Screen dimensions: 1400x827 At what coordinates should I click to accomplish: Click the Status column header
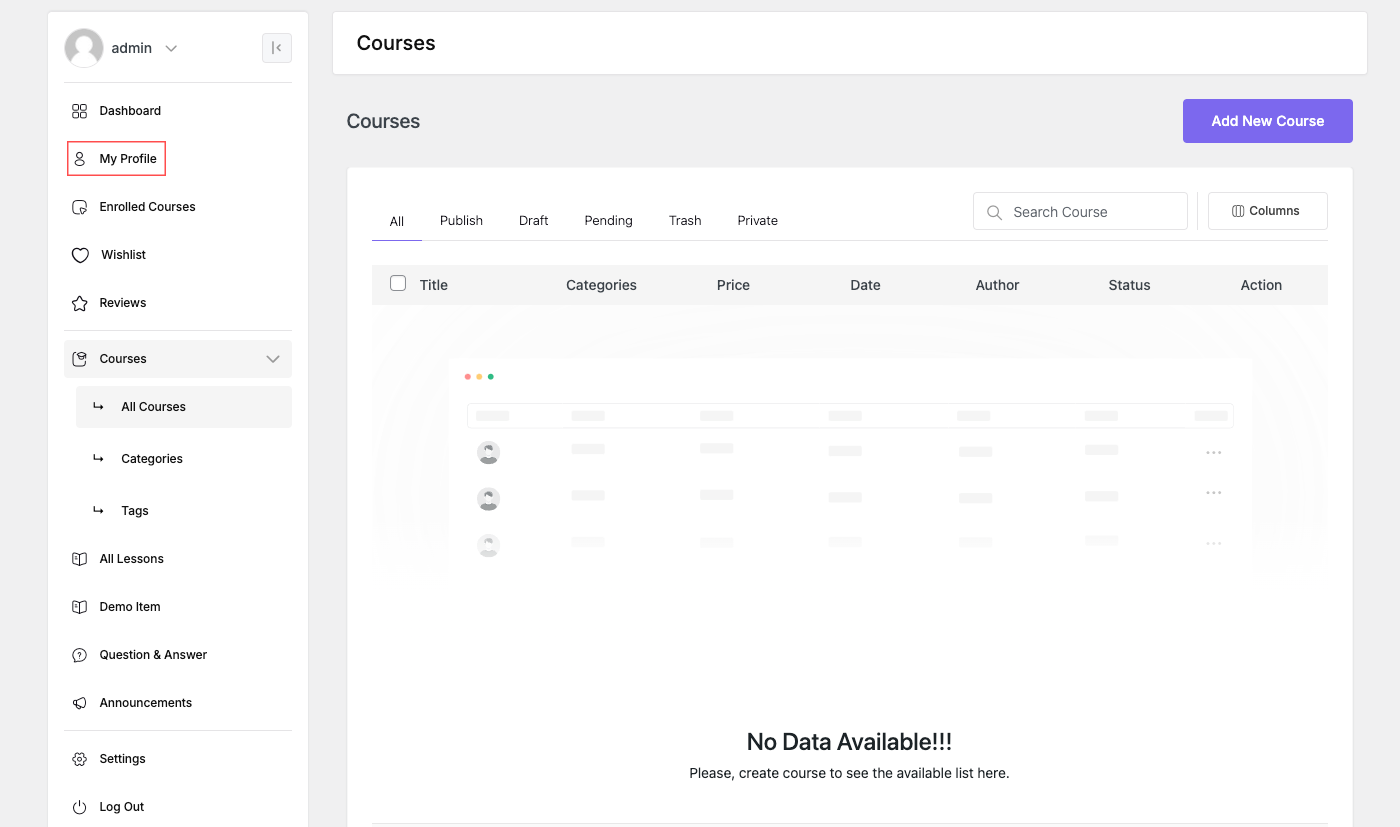(x=1129, y=285)
